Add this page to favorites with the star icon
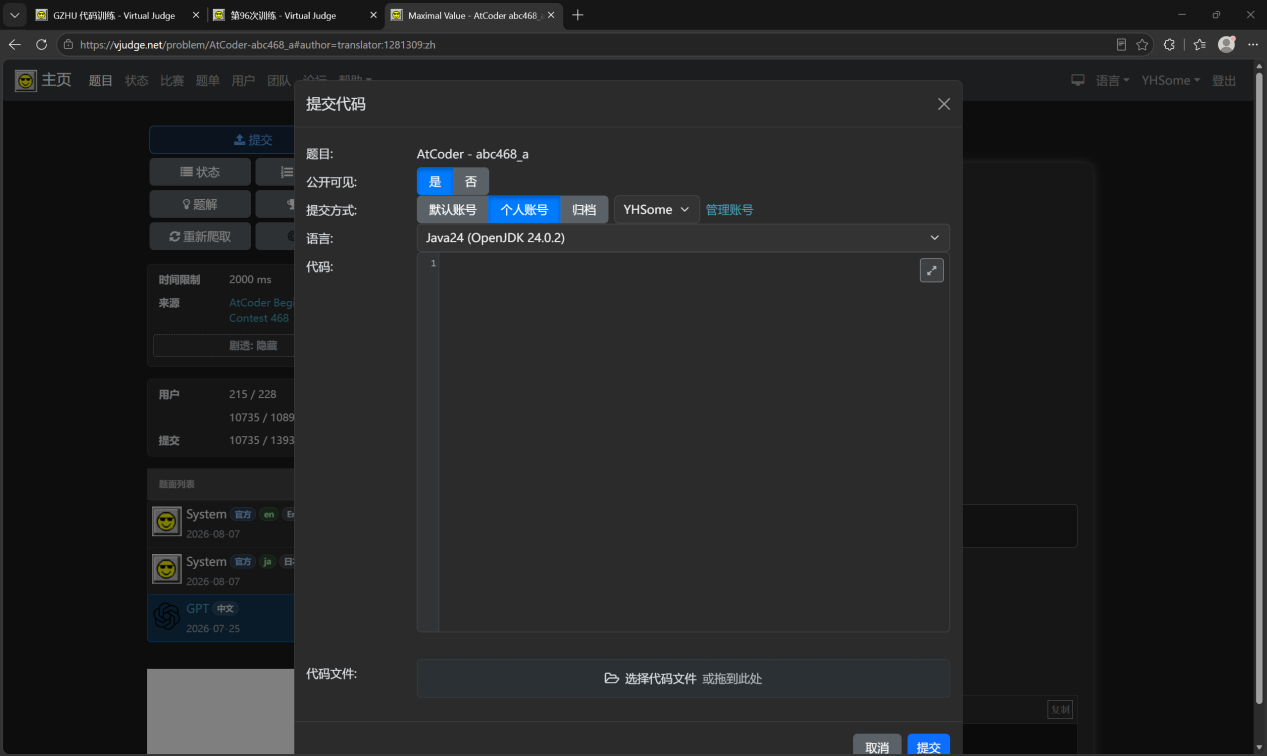The height and width of the screenshot is (756, 1267). pos(1142,44)
